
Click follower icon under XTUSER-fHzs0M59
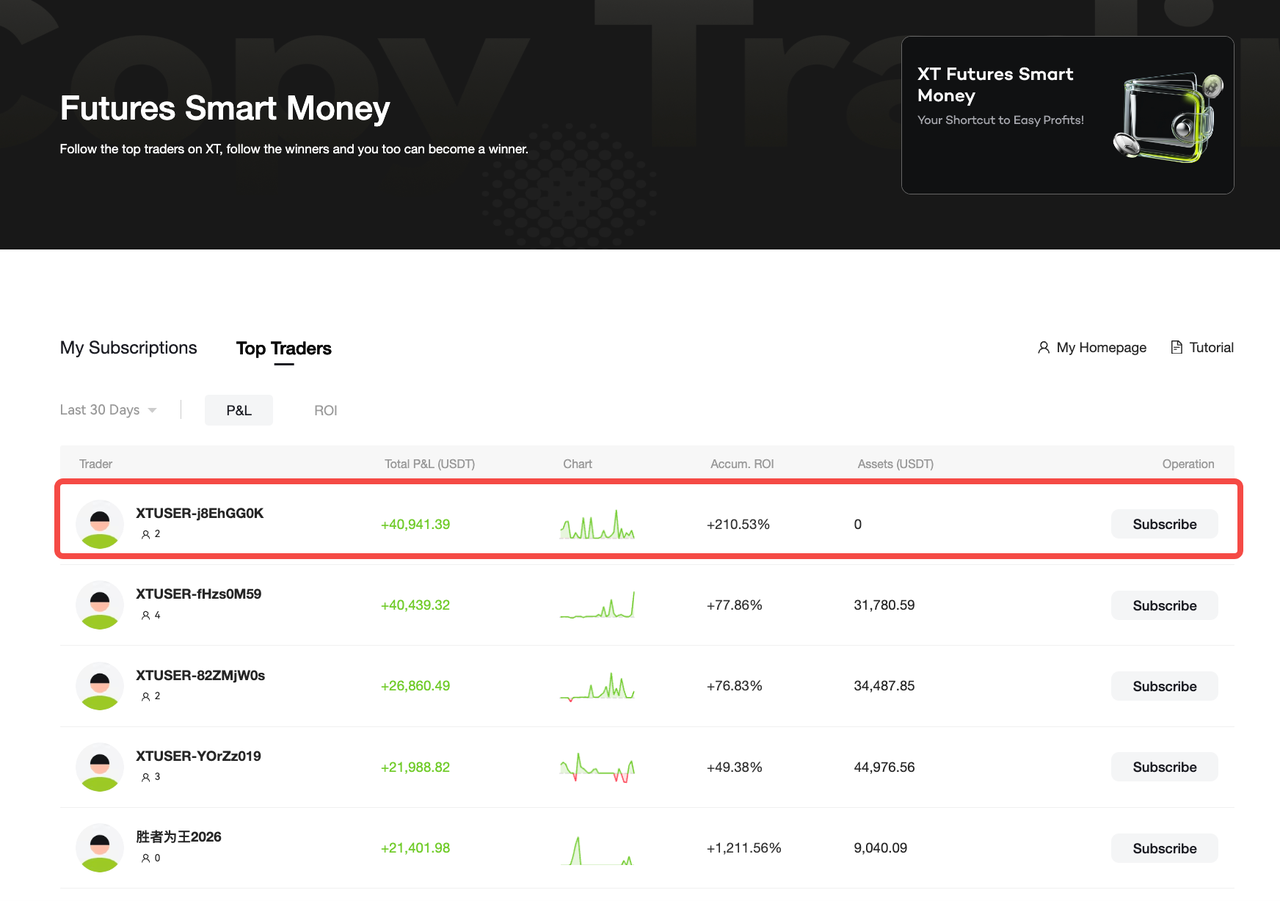[146, 616]
